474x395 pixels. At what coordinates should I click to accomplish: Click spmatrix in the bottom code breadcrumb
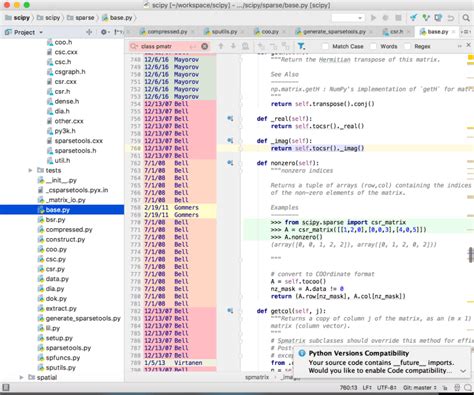(257, 377)
